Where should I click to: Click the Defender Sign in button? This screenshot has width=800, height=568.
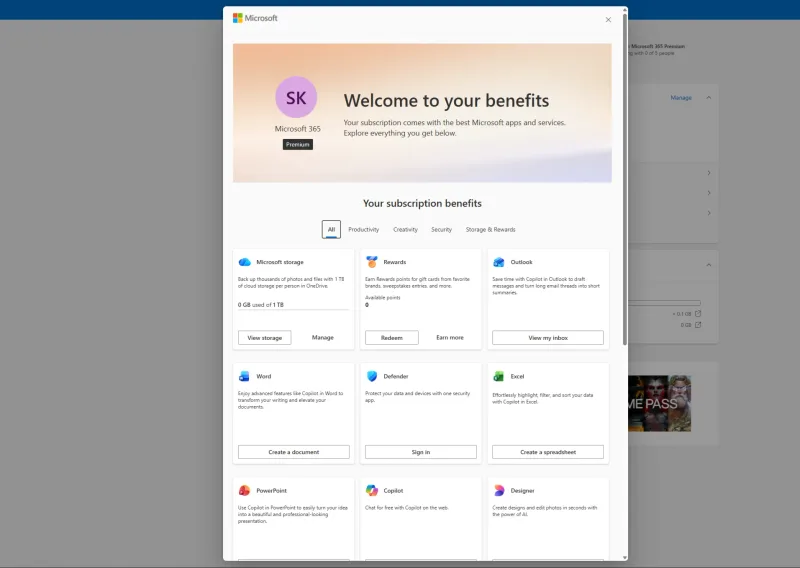421,452
